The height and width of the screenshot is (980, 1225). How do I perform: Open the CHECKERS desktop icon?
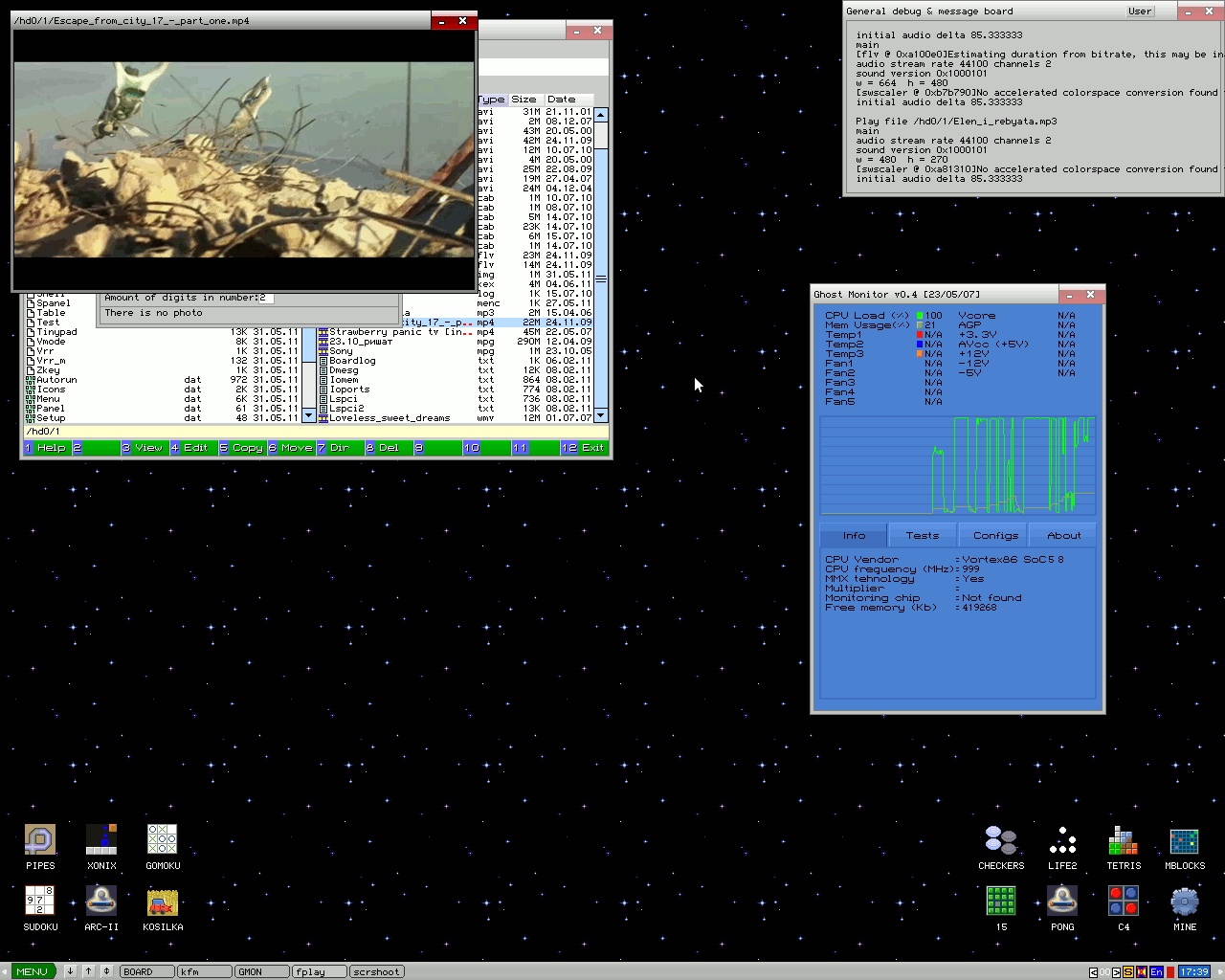(1001, 839)
